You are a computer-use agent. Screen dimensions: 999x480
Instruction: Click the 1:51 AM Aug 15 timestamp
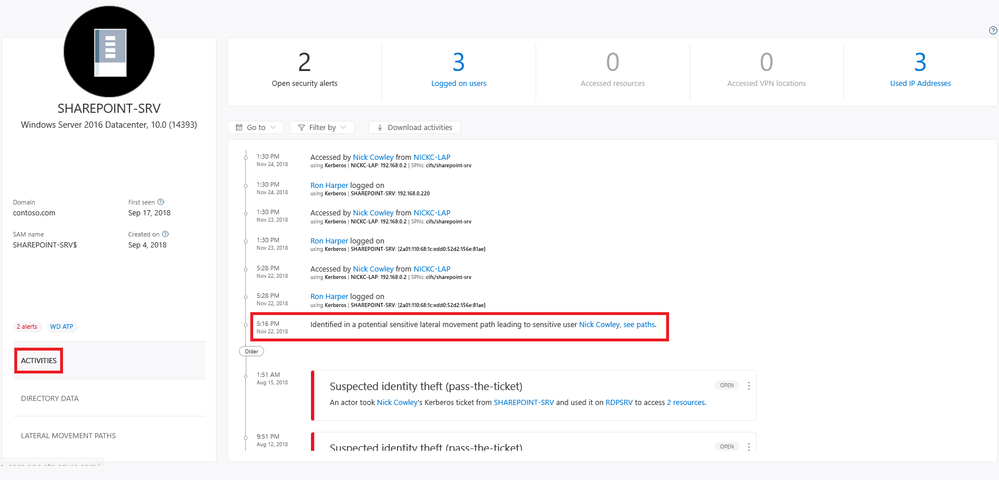[271, 377]
